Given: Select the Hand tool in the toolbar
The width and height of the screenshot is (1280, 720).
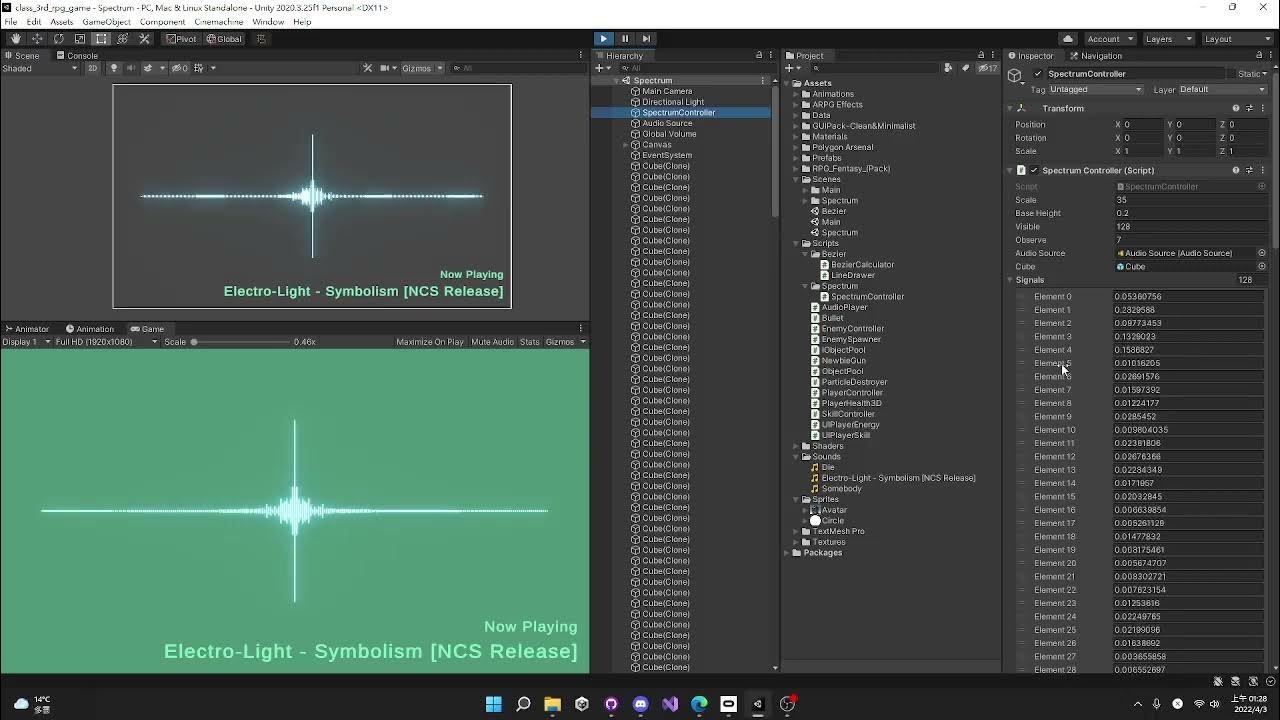Looking at the screenshot, I should coord(15,39).
